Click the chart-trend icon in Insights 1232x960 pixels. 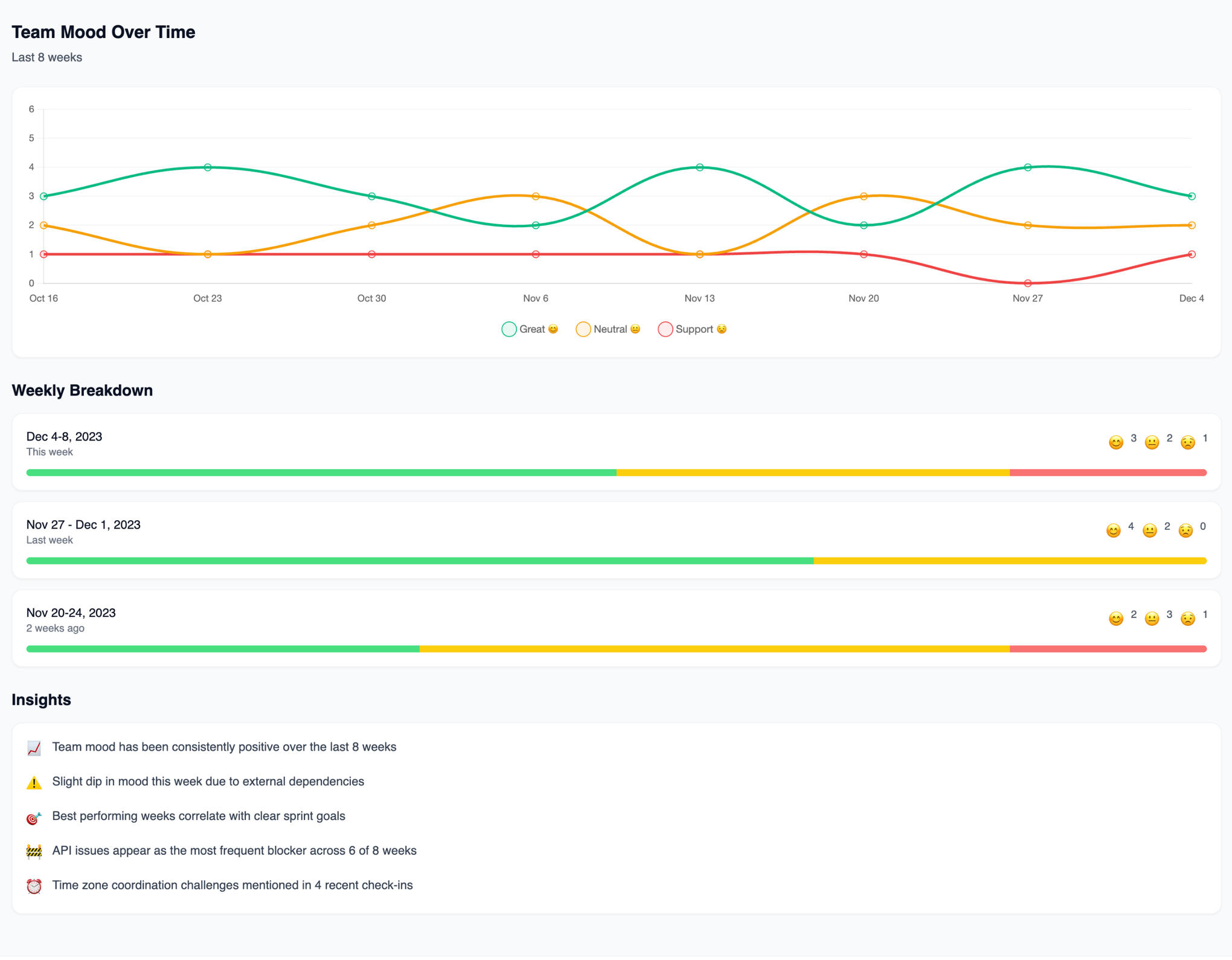34,749
